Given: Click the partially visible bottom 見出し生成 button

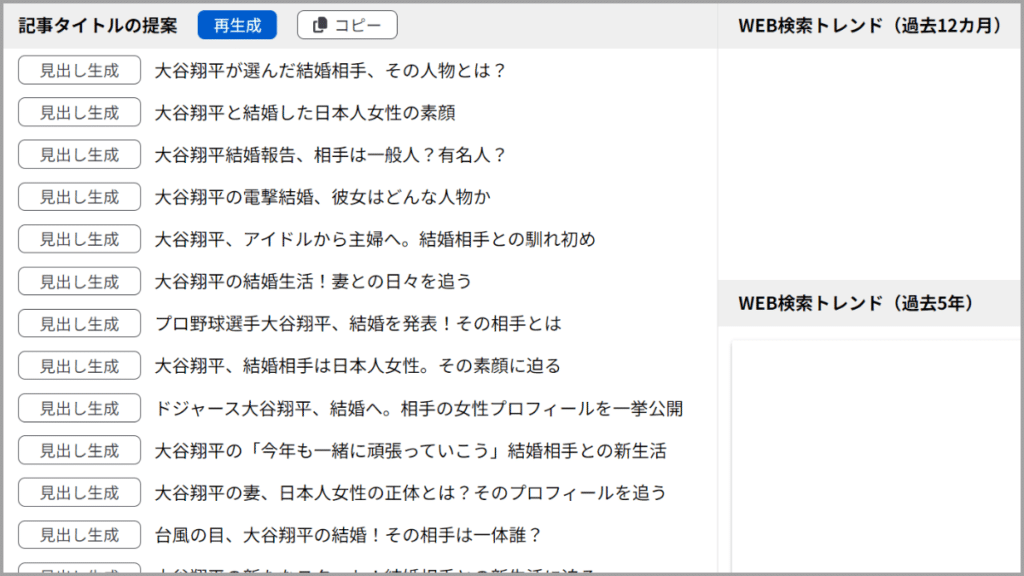Looking at the screenshot, I should (x=79, y=570).
